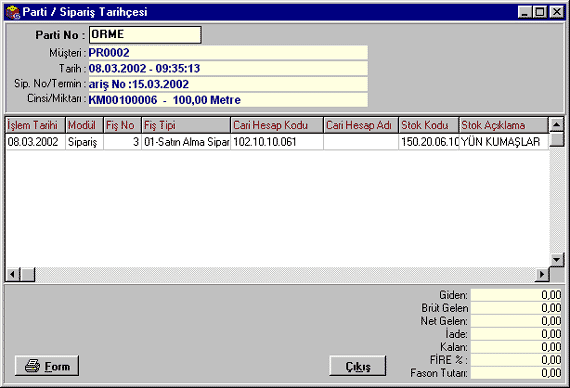Click the Fiş No column header

[x=122, y=125]
